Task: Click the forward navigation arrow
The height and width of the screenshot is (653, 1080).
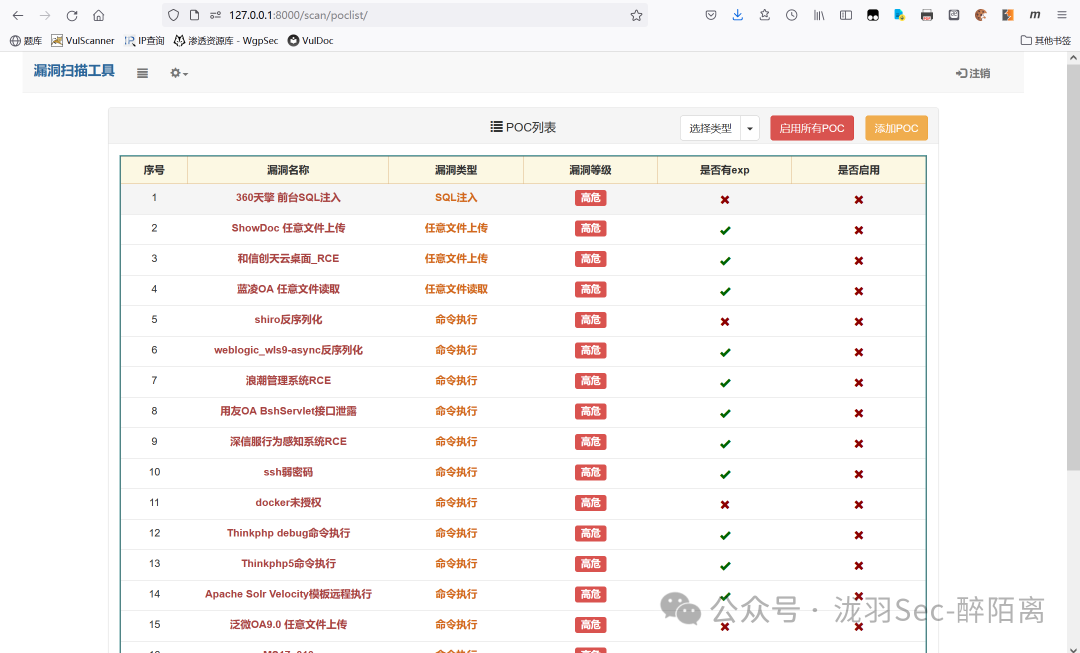Action: tap(45, 15)
